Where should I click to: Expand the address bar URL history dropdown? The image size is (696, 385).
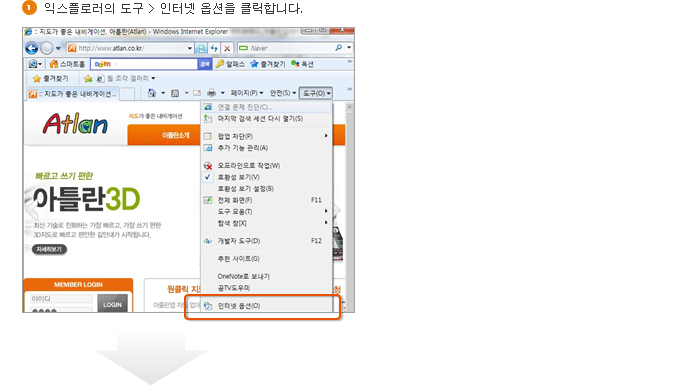[x=190, y=48]
